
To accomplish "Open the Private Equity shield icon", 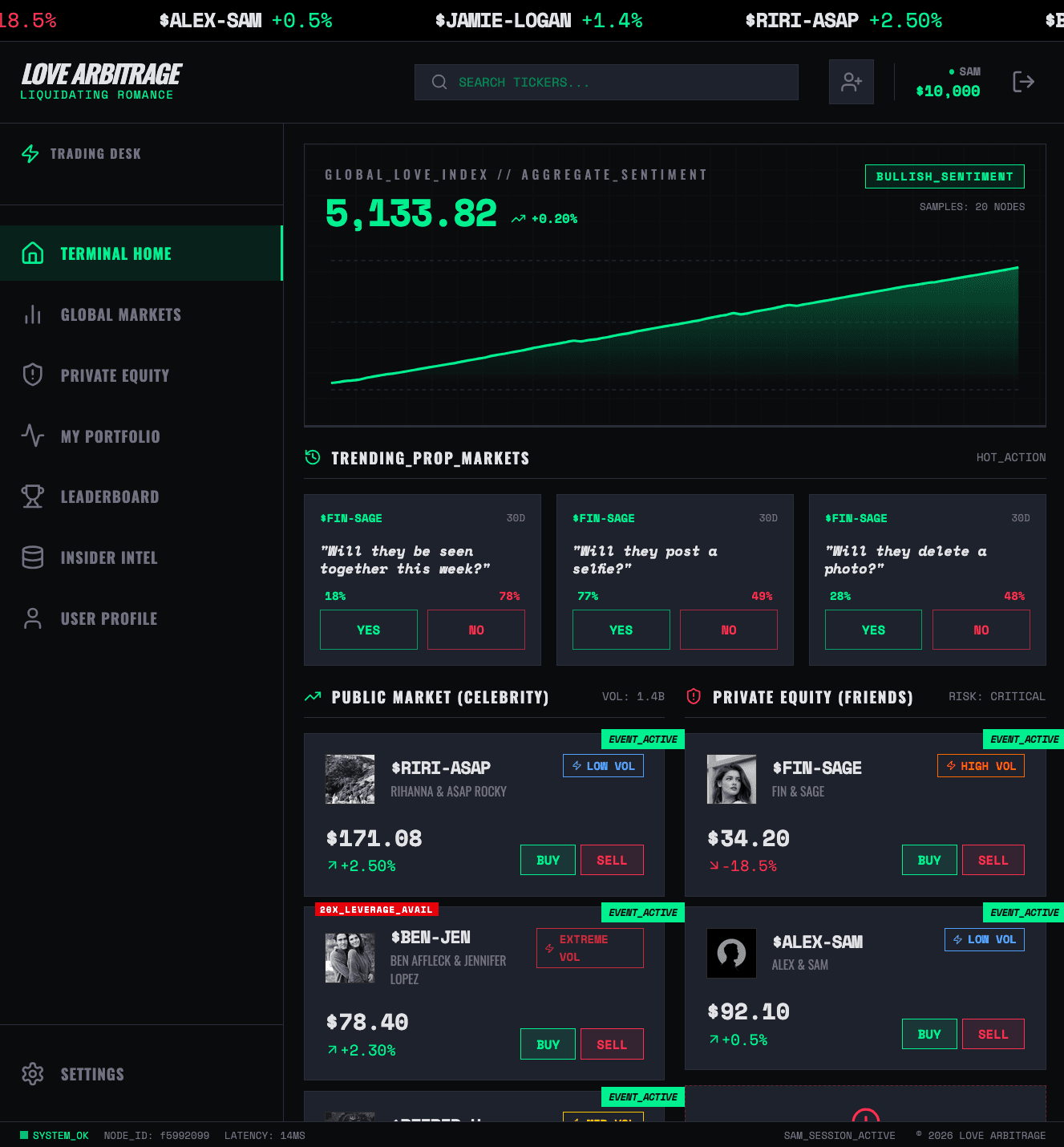I will coord(32,375).
